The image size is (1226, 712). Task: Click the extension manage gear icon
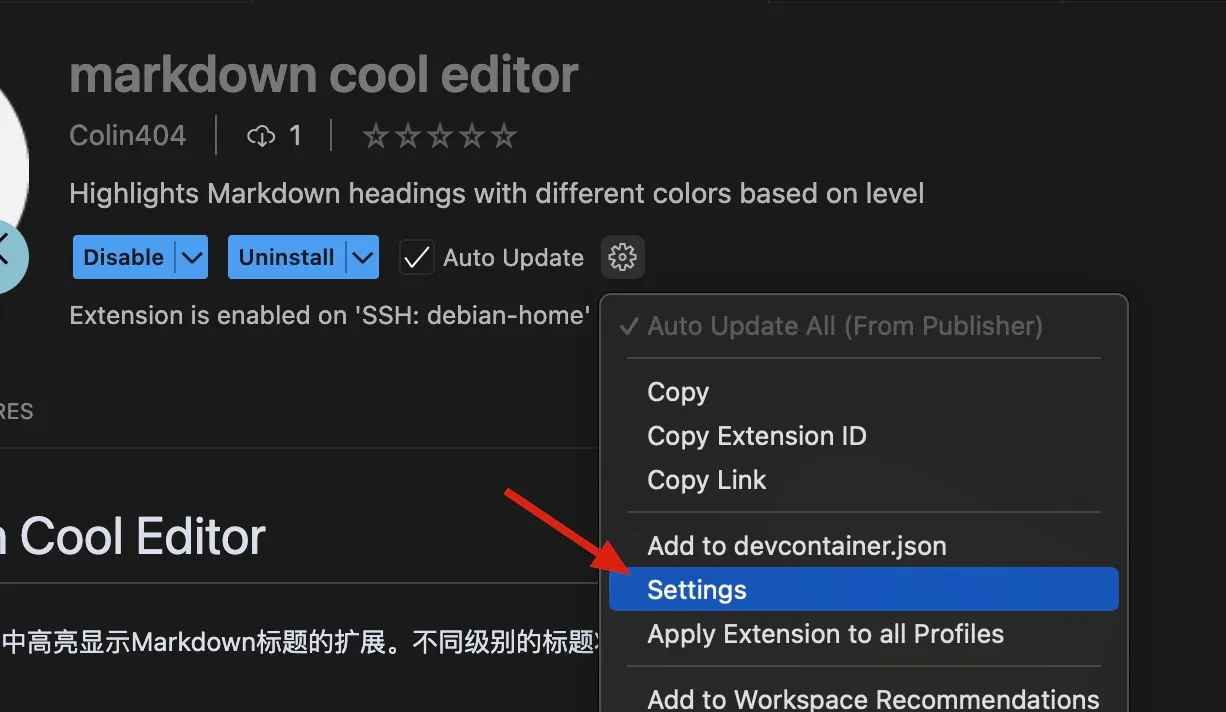(623, 258)
